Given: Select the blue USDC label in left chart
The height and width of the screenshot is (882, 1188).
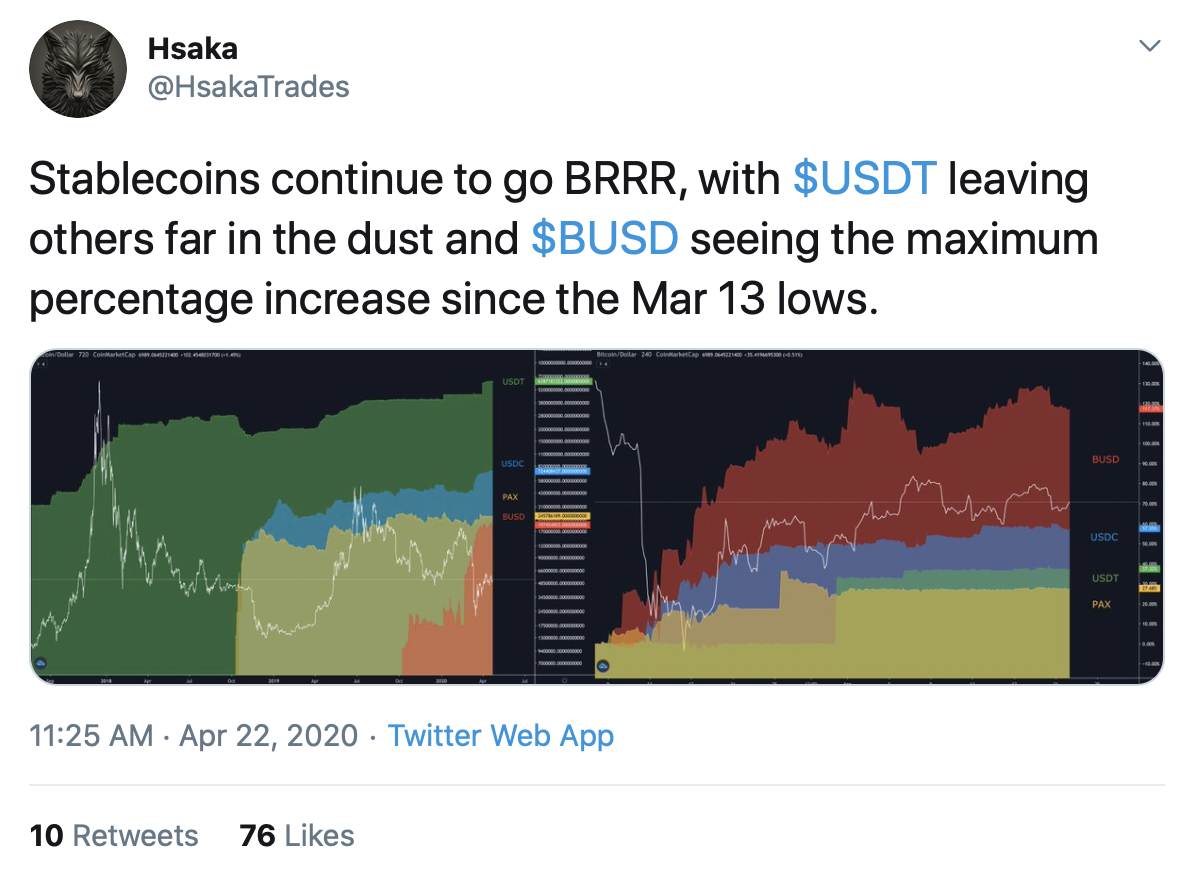Looking at the screenshot, I should [513, 464].
